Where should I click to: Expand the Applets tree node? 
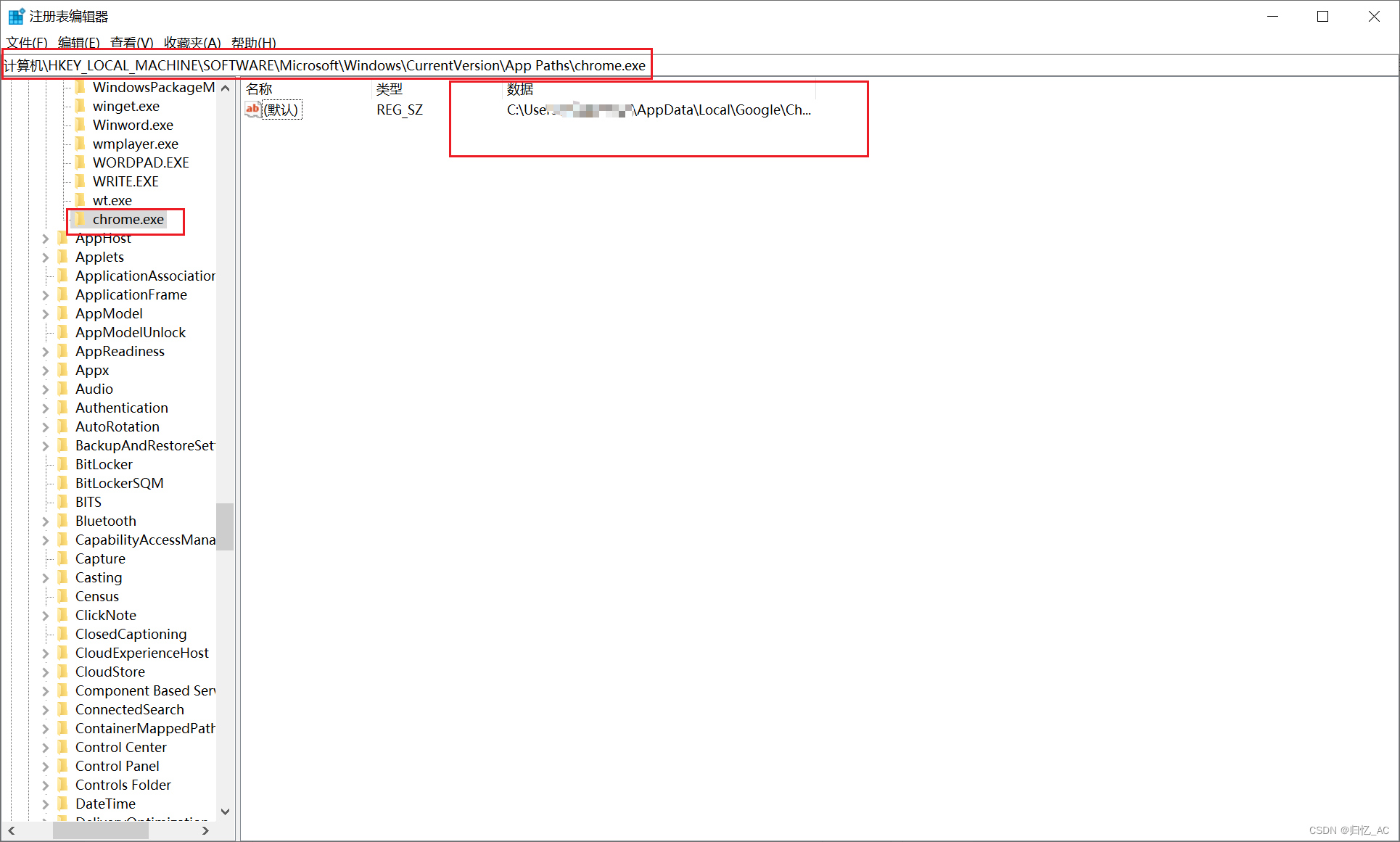click(45, 257)
